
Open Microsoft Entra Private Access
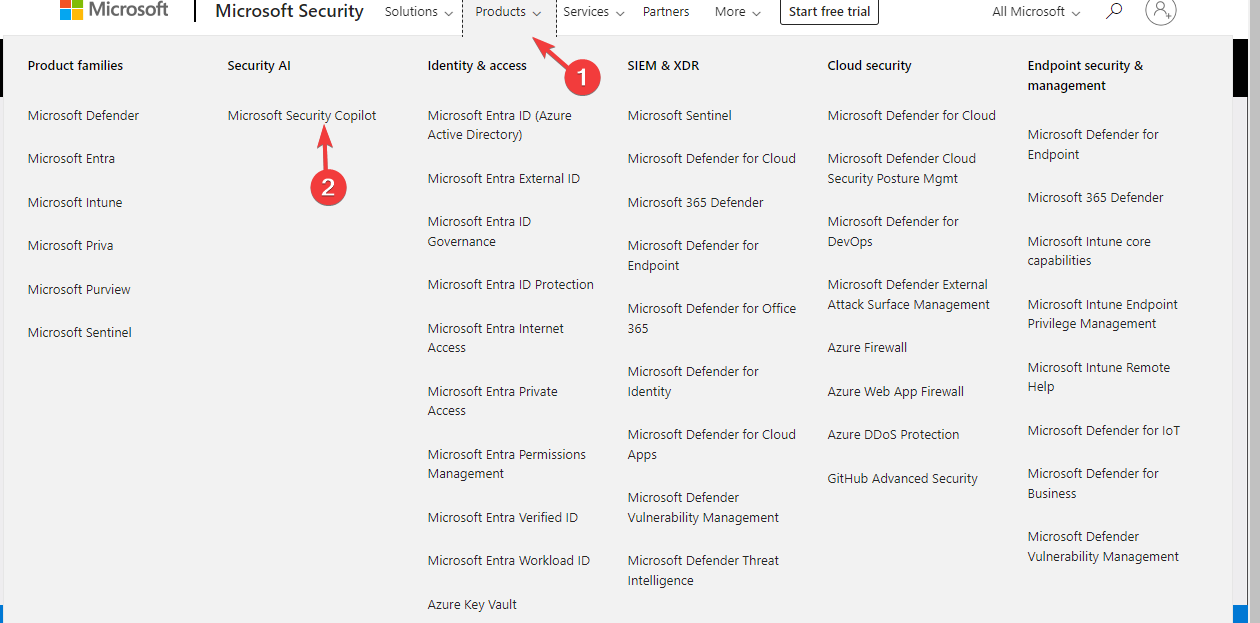pyautogui.click(x=493, y=401)
